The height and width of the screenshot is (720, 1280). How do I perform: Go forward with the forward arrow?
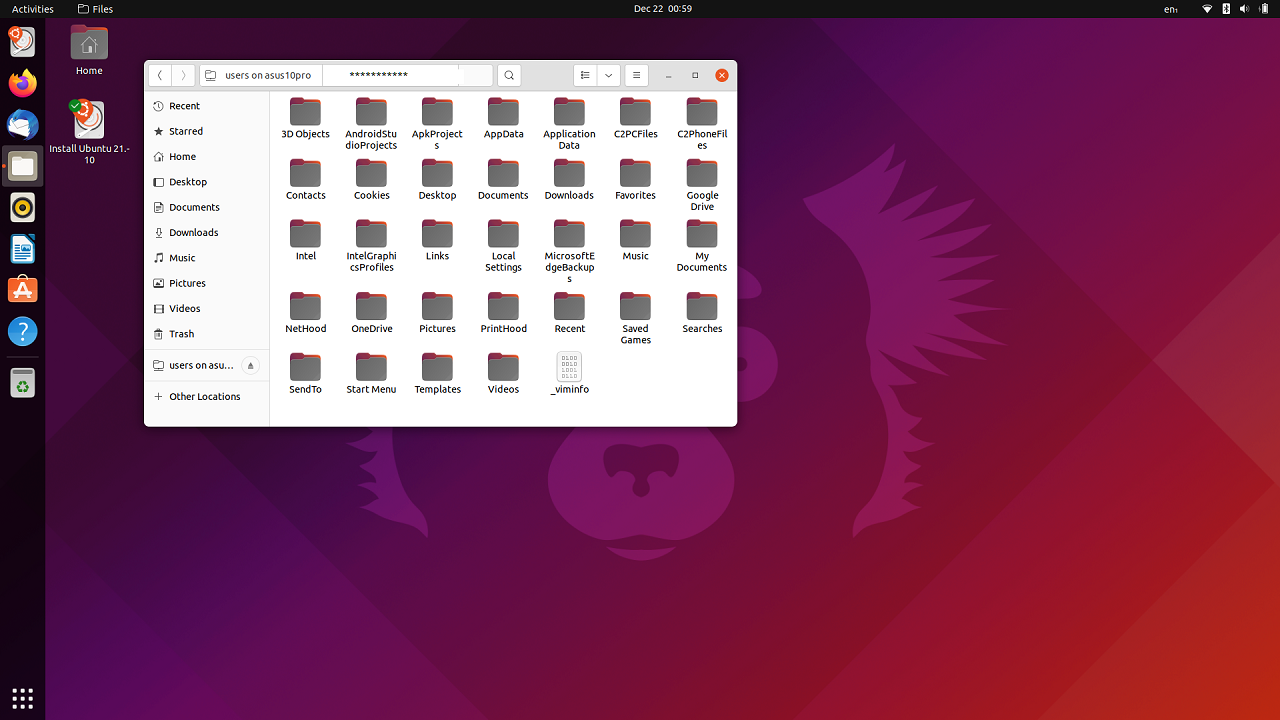click(183, 75)
